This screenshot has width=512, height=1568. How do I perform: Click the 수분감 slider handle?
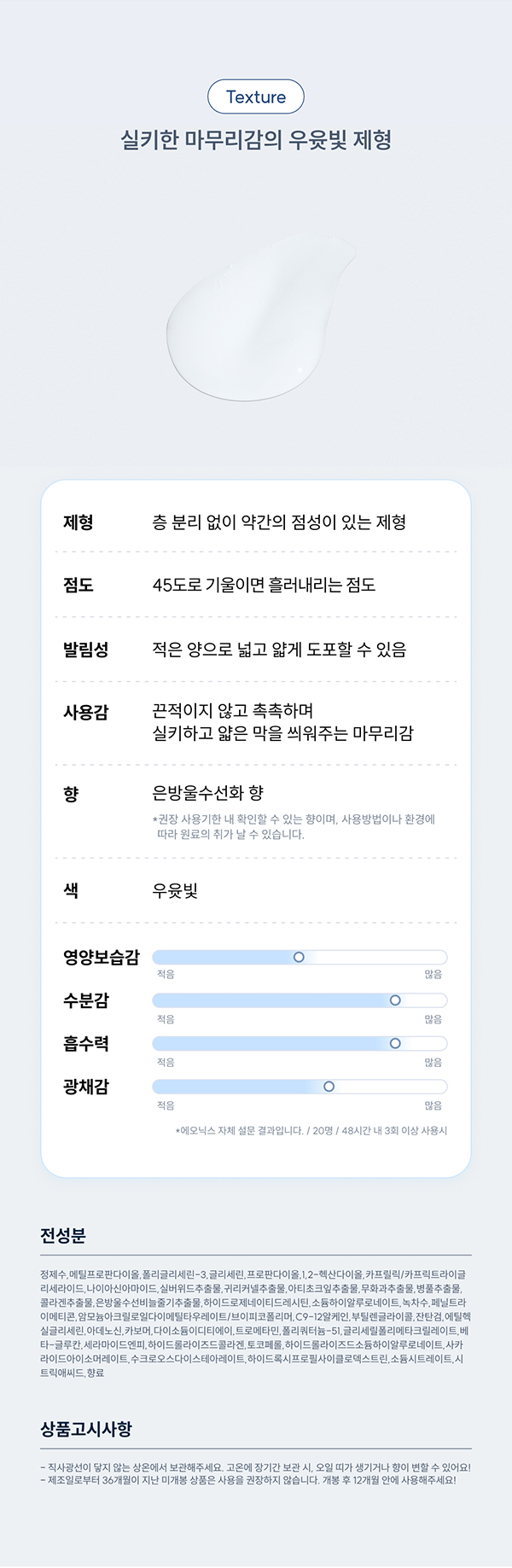click(395, 1000)
